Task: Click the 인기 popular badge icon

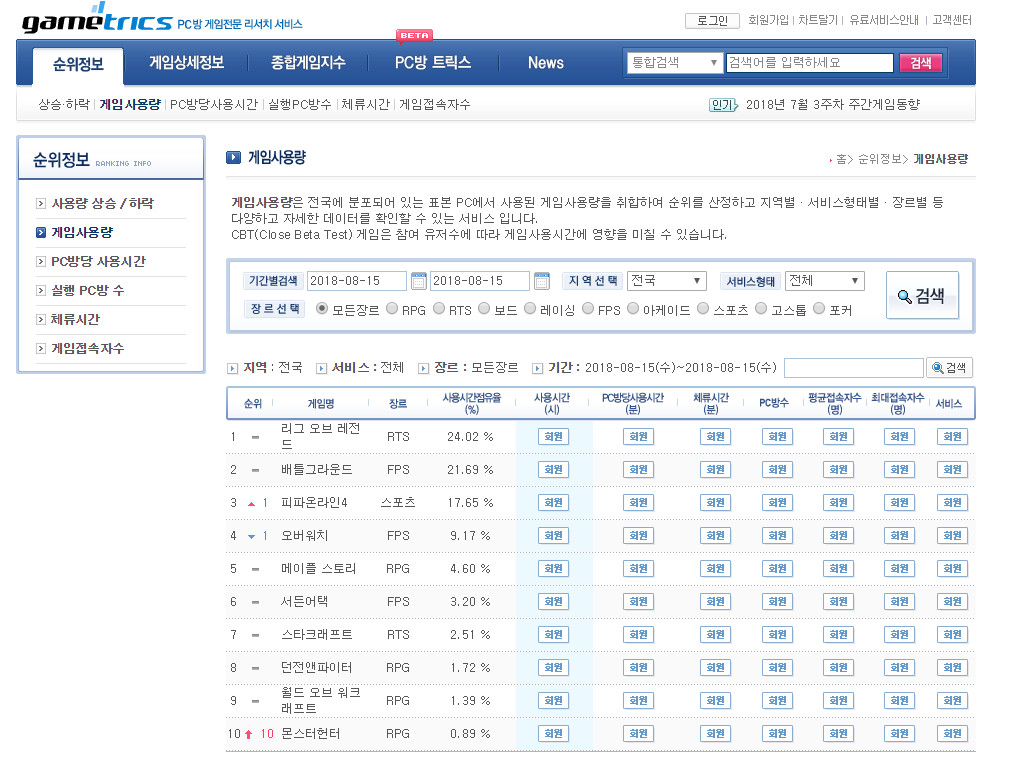Action: coord(722,104)
